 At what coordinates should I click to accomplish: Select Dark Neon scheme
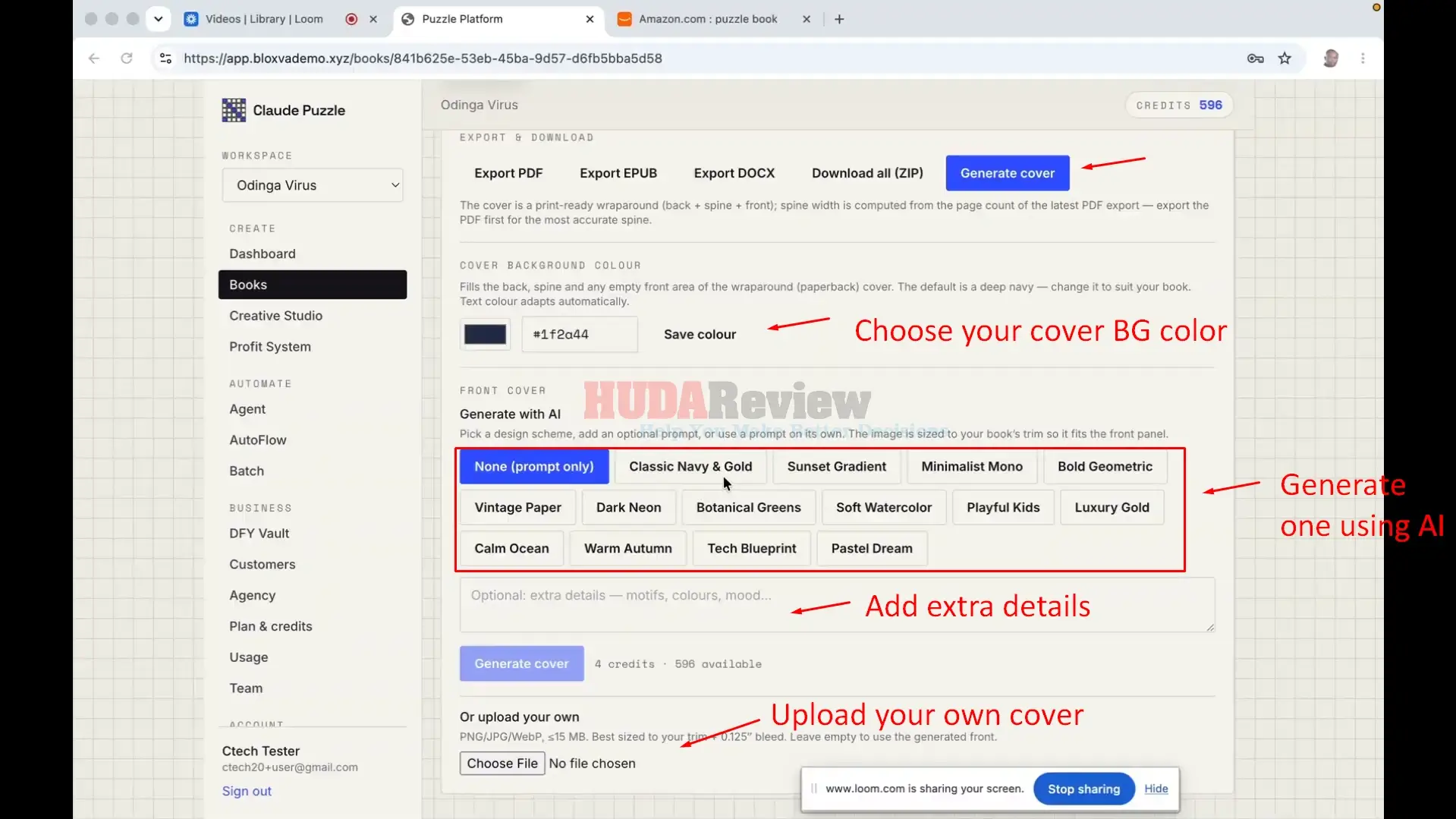pyautogui.click(x=628, y=508)
